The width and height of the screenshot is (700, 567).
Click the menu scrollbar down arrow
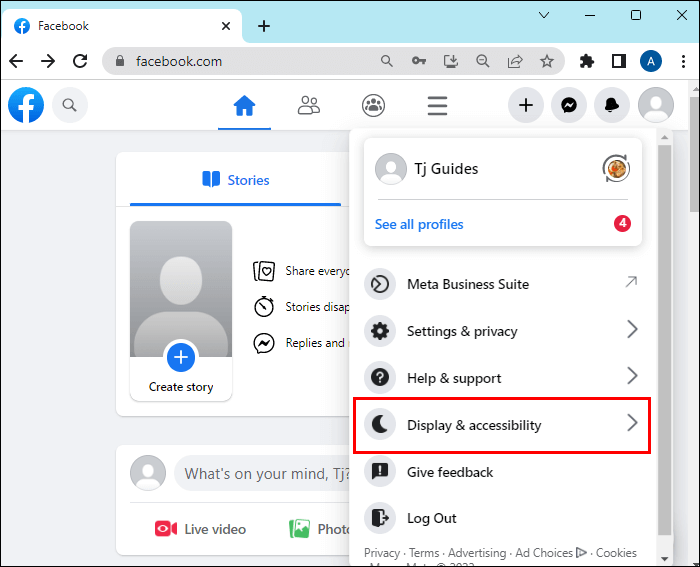click(x=664, y=559)
